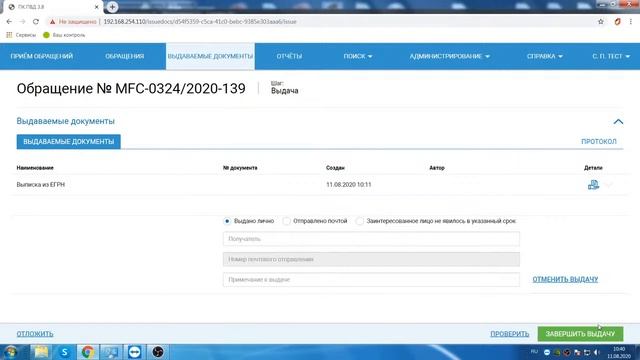This screenshot has width=640, height=360.
Task: Click the Выписка из ЕГРН row name
Action: tap(40, 184)
